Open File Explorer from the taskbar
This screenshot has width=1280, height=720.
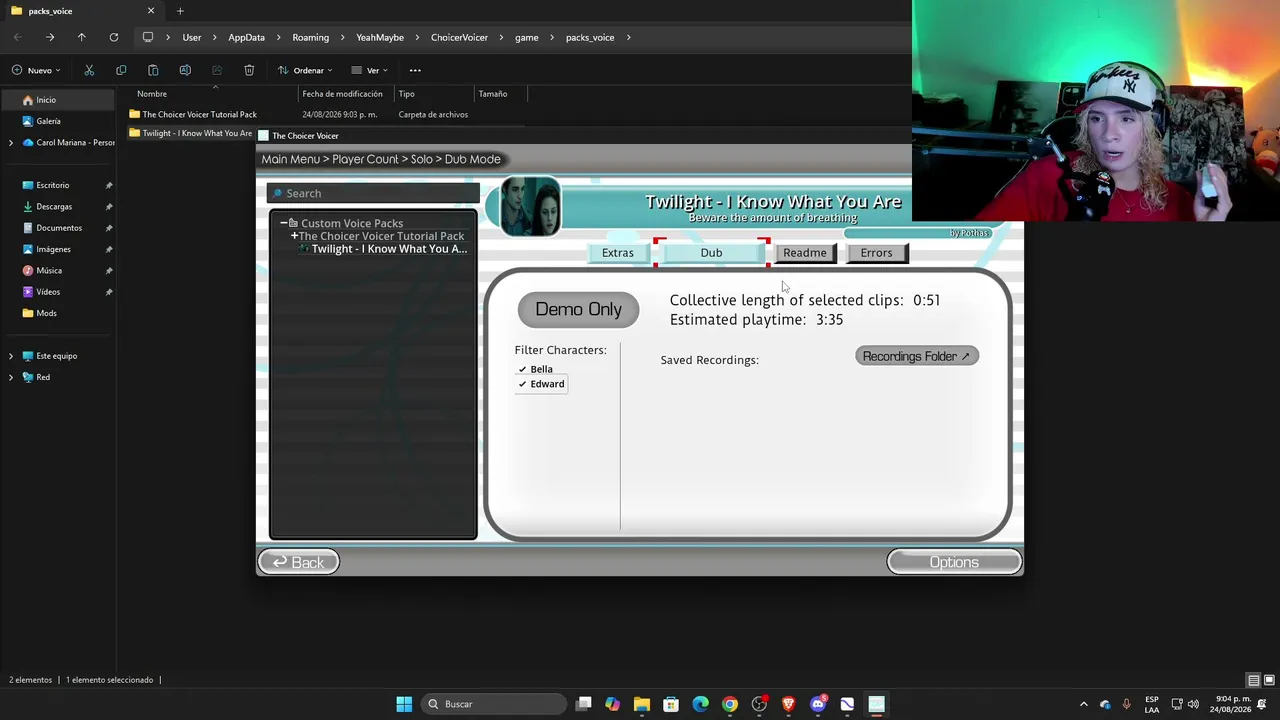(x=642, y=704)
